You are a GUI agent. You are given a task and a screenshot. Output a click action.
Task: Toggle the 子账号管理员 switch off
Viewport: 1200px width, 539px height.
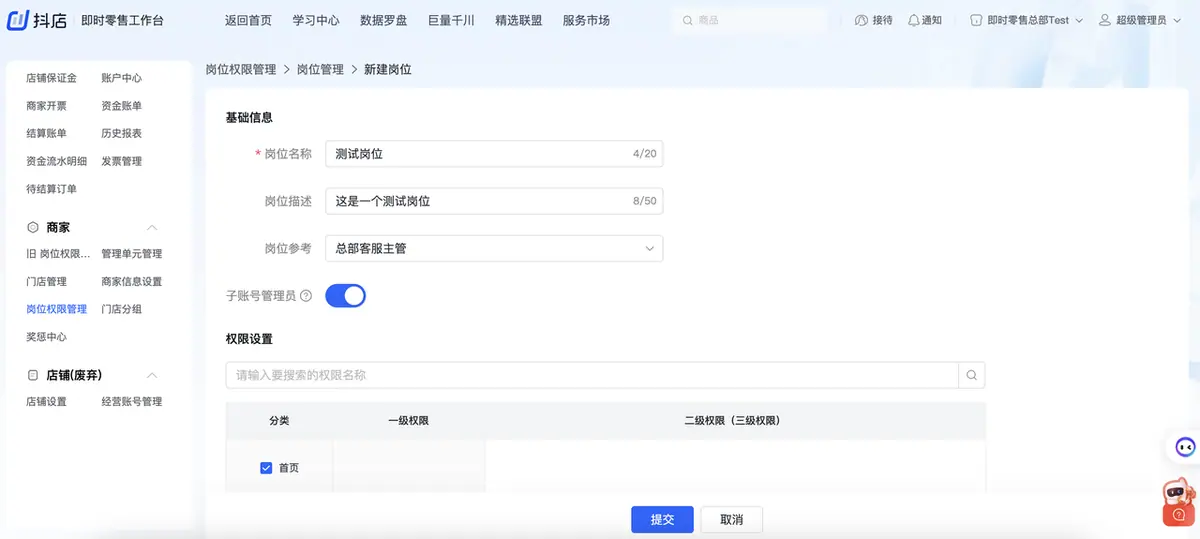pos(346,296)
